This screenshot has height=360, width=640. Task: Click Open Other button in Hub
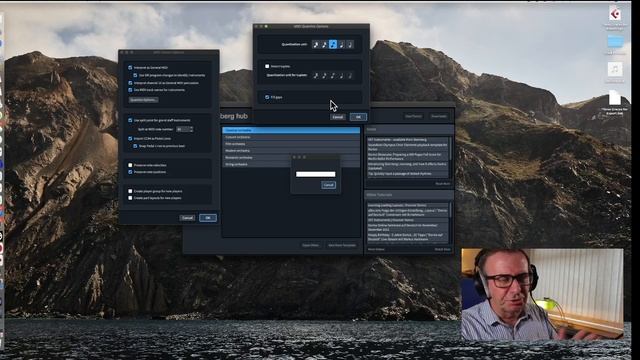tap(311, 245)
